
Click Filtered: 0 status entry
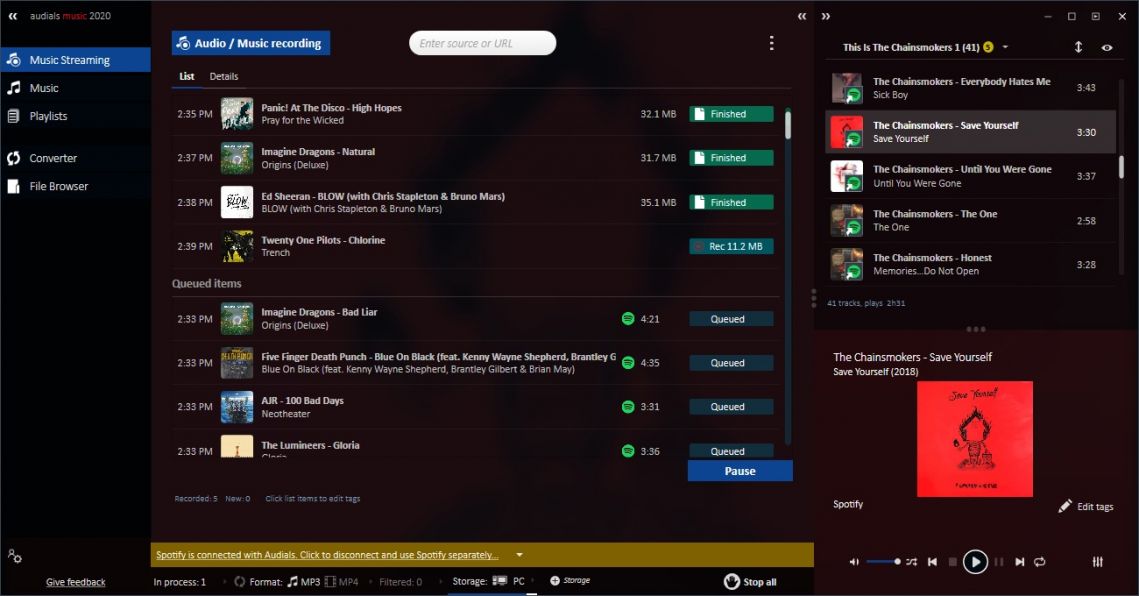[400, 582]
